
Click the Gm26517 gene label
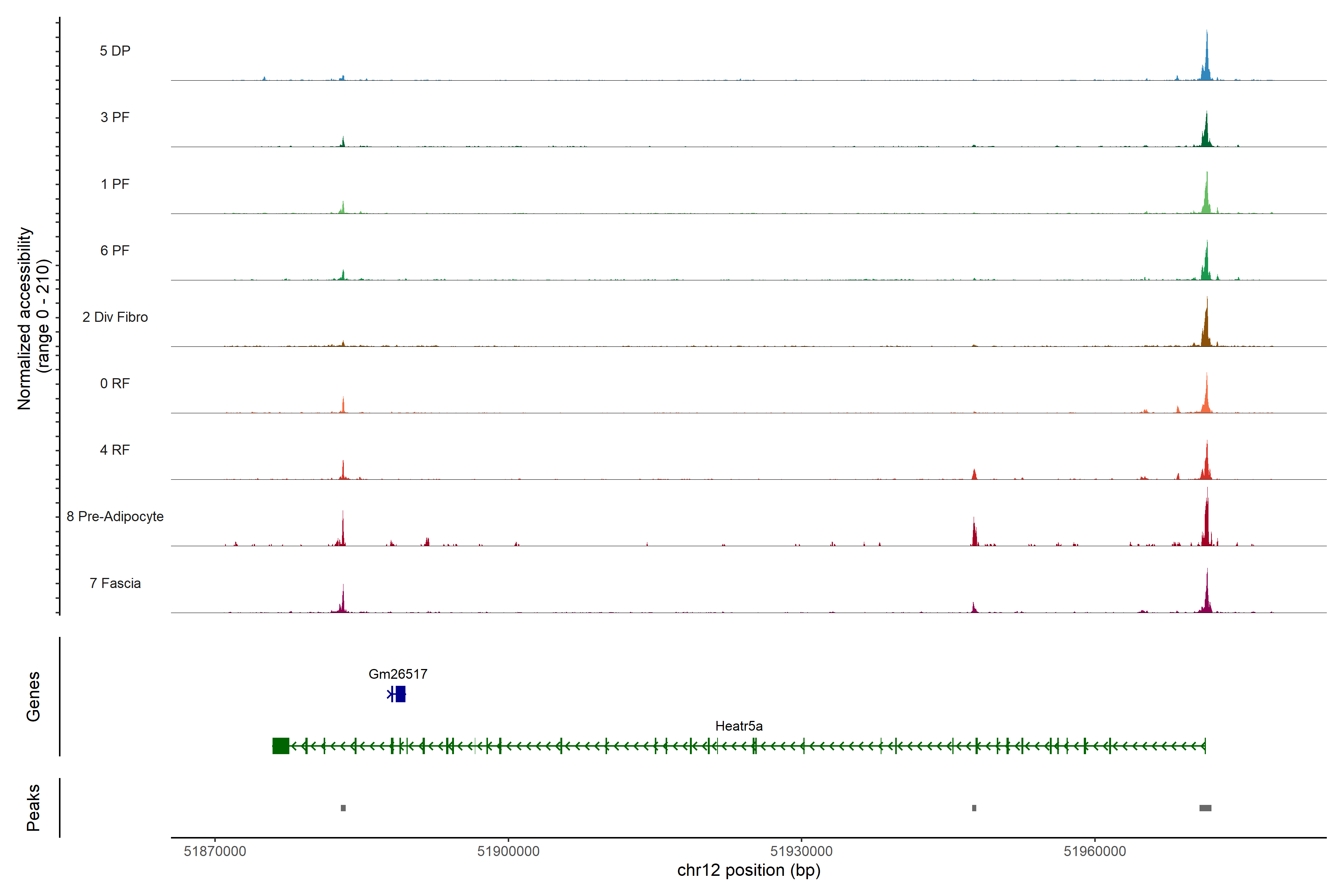[398, 674]
